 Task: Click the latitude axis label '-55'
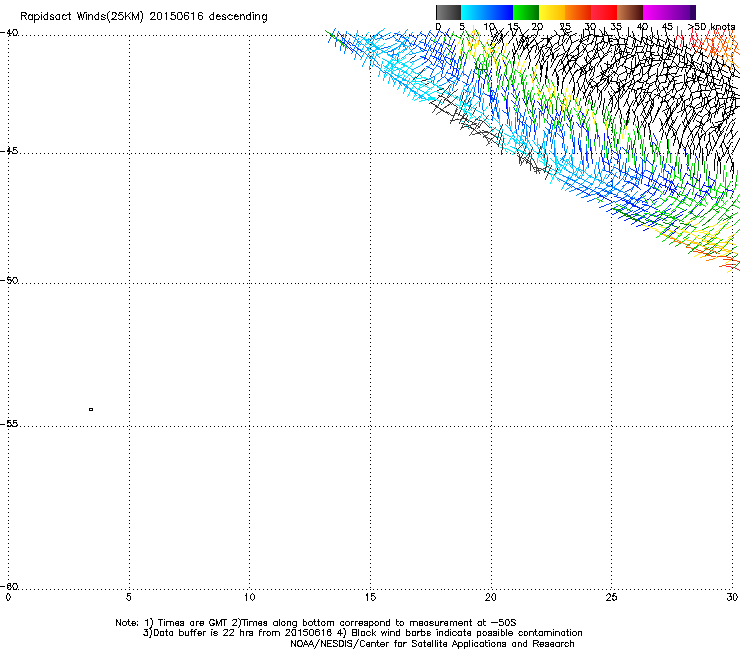10,423
